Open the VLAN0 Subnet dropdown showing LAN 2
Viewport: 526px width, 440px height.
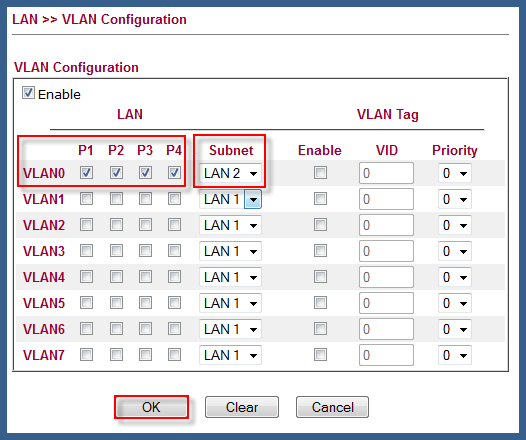tap(230, 173)
